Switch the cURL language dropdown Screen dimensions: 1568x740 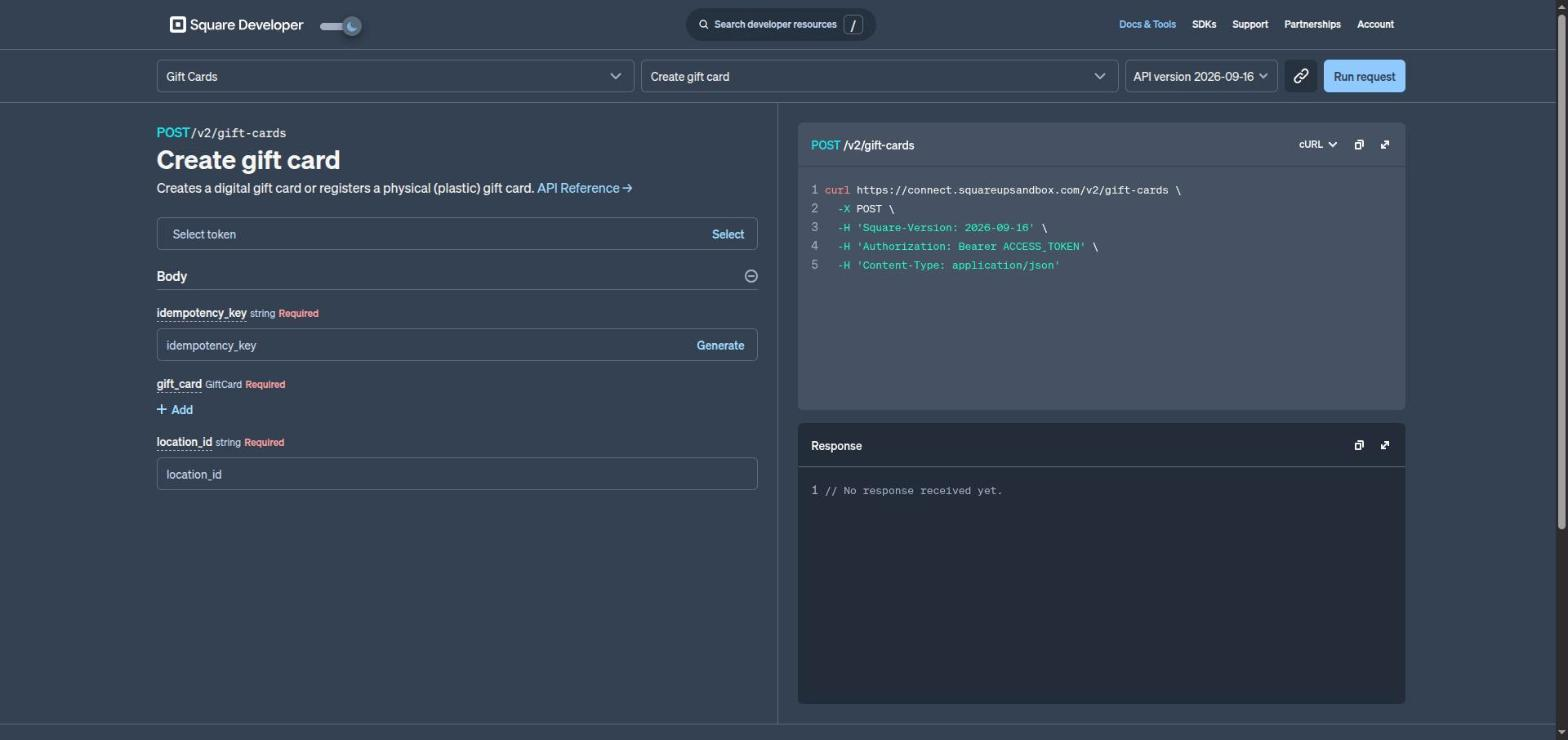click(1318, 145)
